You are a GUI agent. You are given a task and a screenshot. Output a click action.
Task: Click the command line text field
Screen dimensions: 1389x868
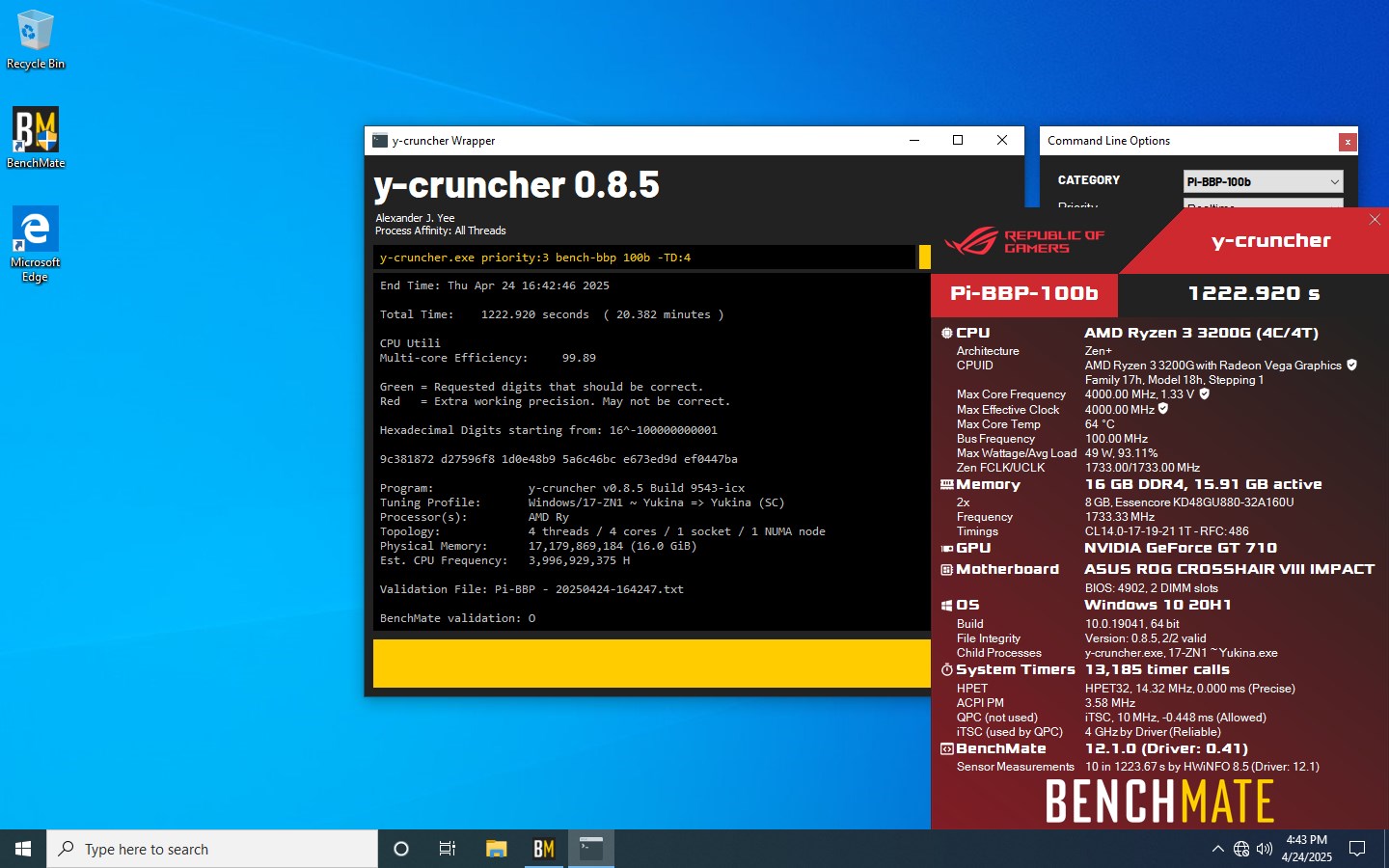coord(644,258)
